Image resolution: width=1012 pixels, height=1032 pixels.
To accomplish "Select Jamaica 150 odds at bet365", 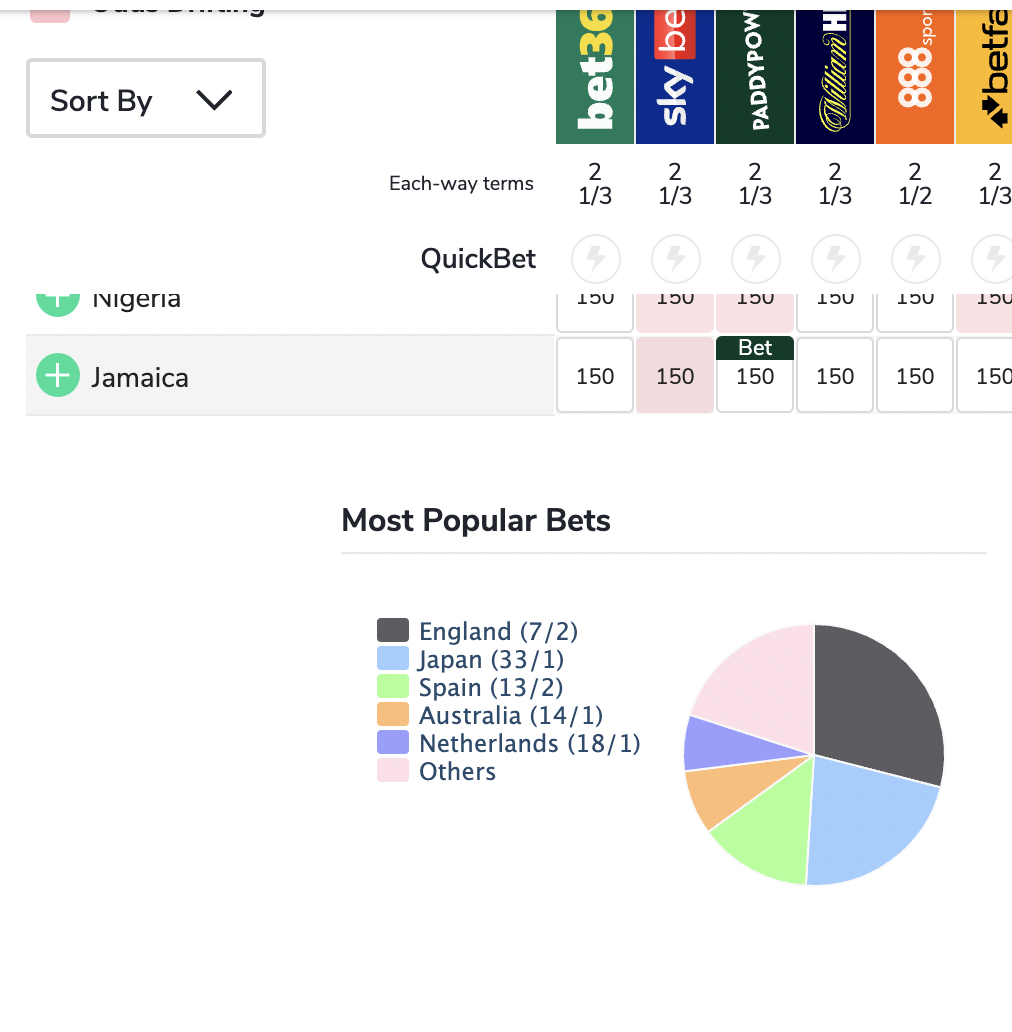I will [x=595, y=375].
